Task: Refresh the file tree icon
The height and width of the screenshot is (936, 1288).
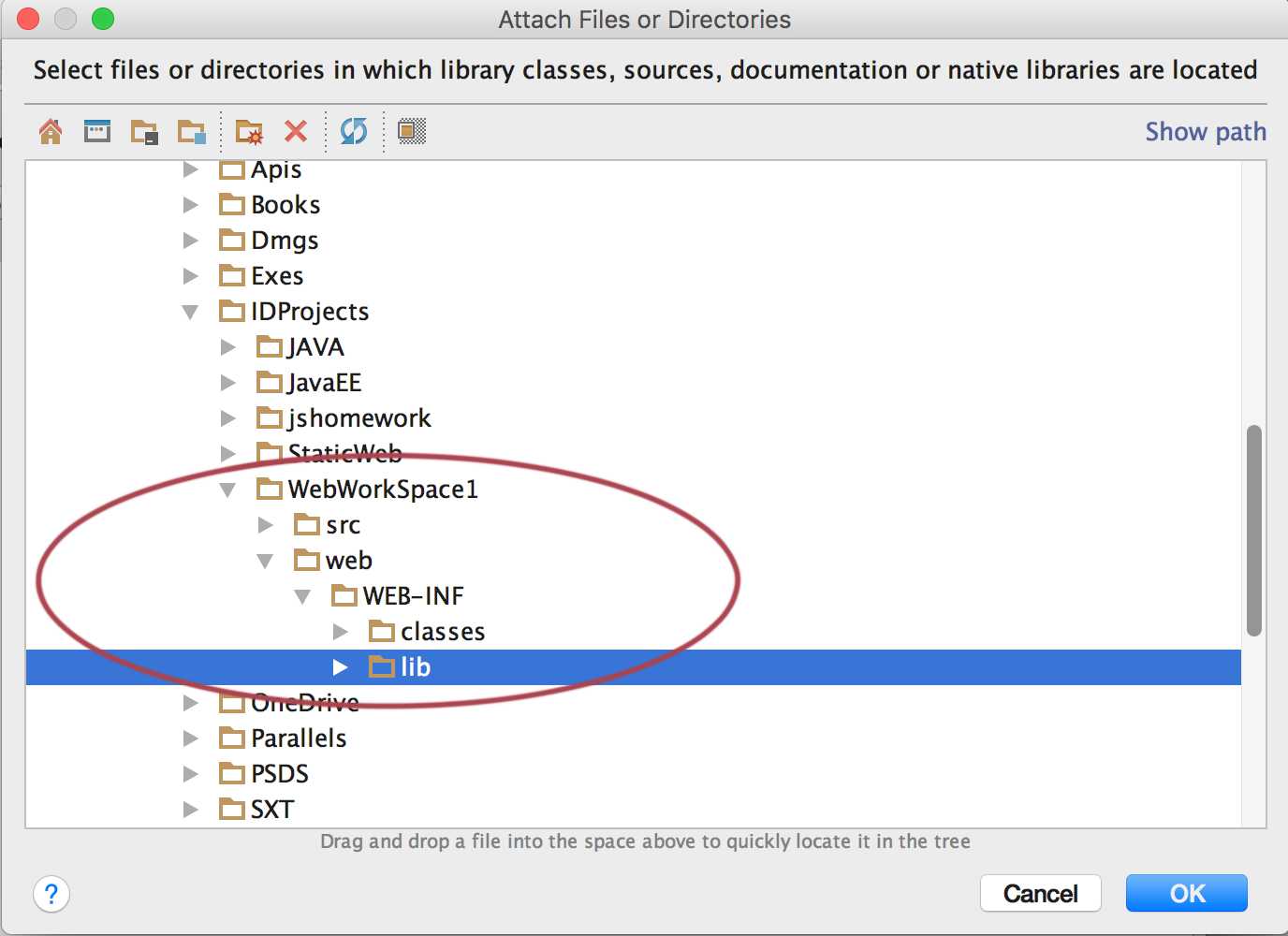Action: pyautogui.click(x=354, y=131)
